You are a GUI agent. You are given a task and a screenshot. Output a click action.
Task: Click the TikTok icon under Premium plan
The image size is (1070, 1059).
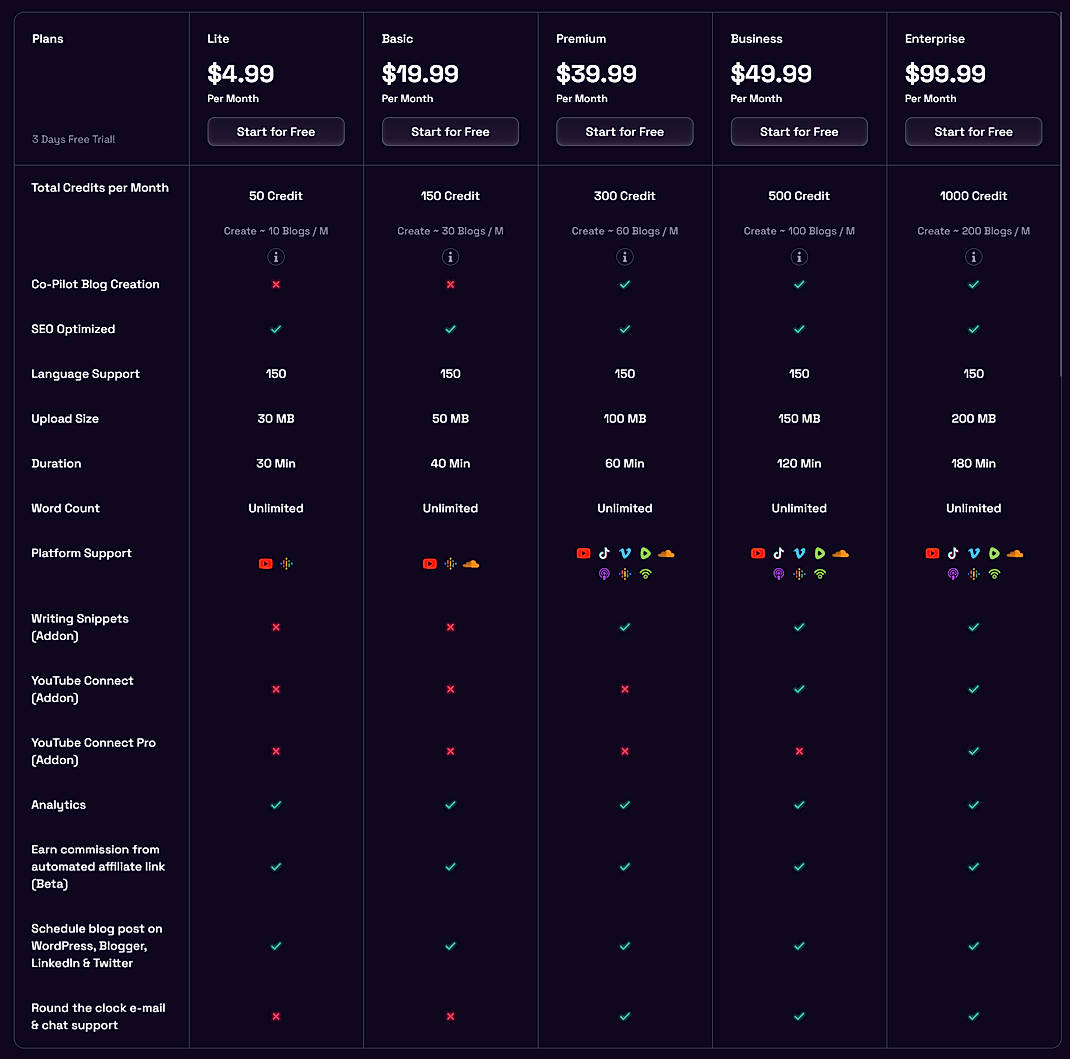click(604, 553)
